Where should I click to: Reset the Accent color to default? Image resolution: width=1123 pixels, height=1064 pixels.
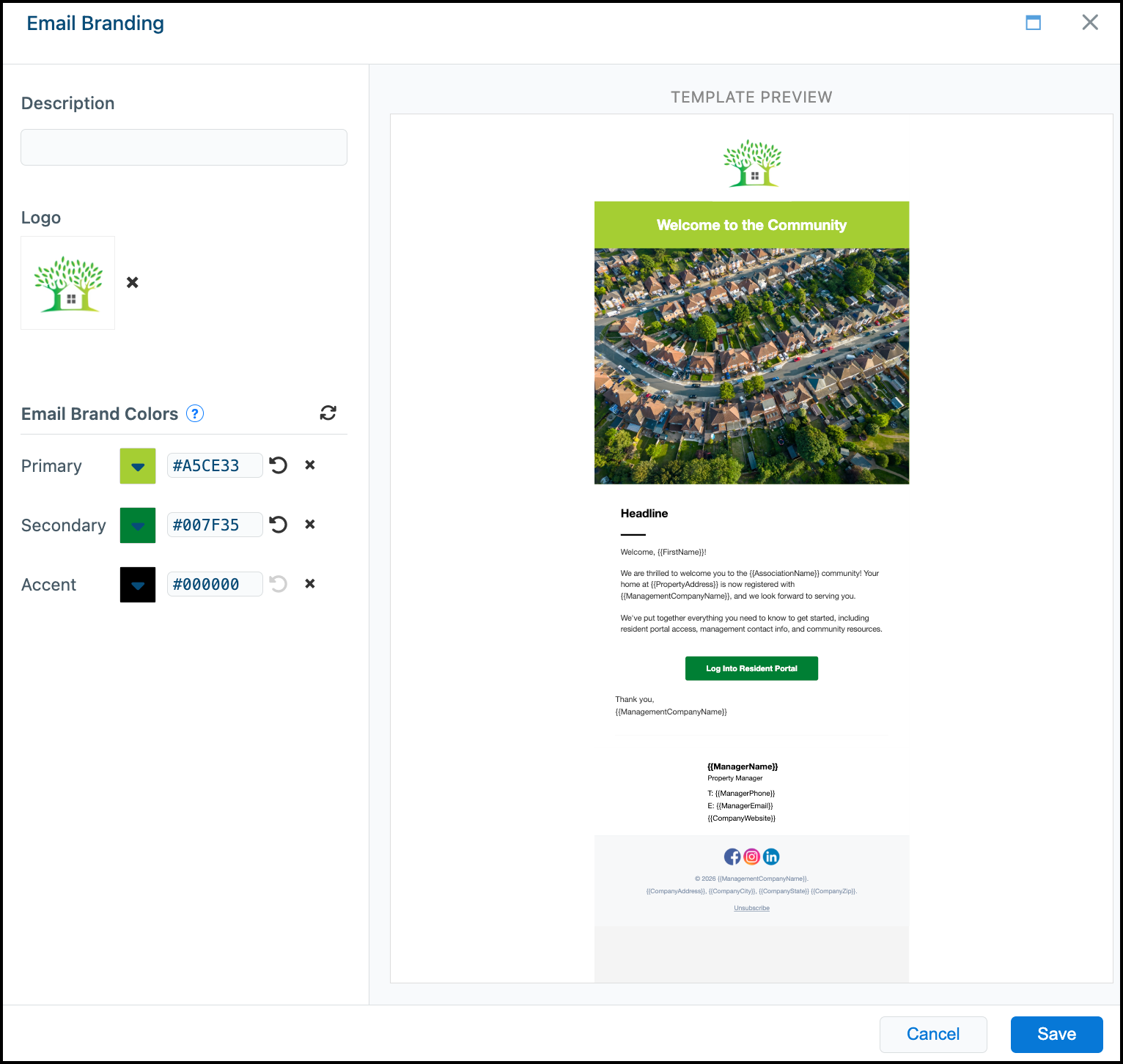tap(278, 584)
